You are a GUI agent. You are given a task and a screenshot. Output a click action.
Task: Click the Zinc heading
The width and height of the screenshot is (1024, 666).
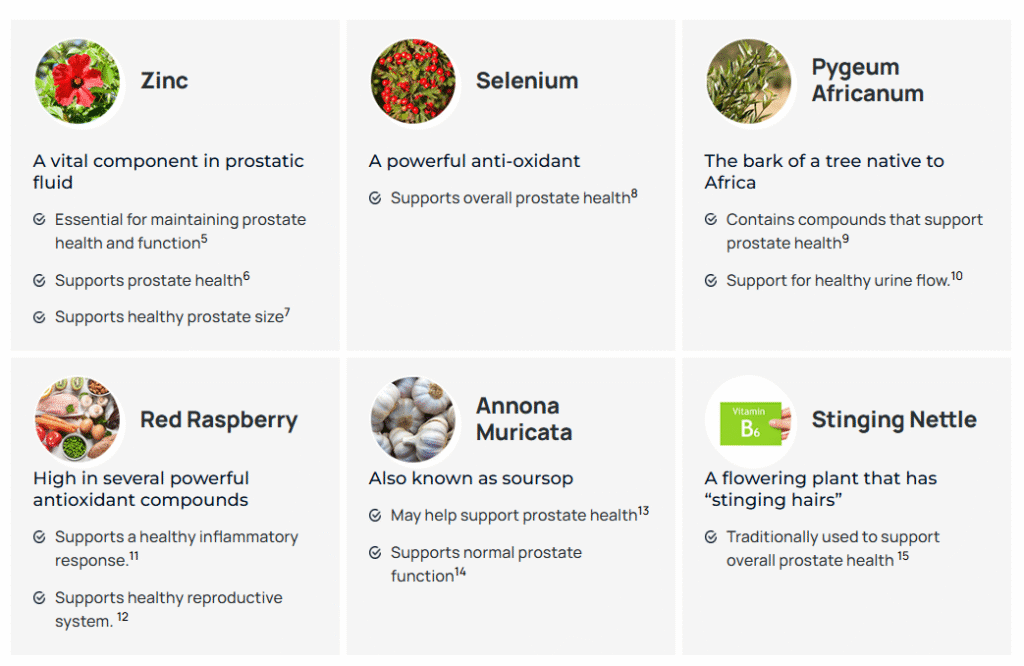pos(164,81)
